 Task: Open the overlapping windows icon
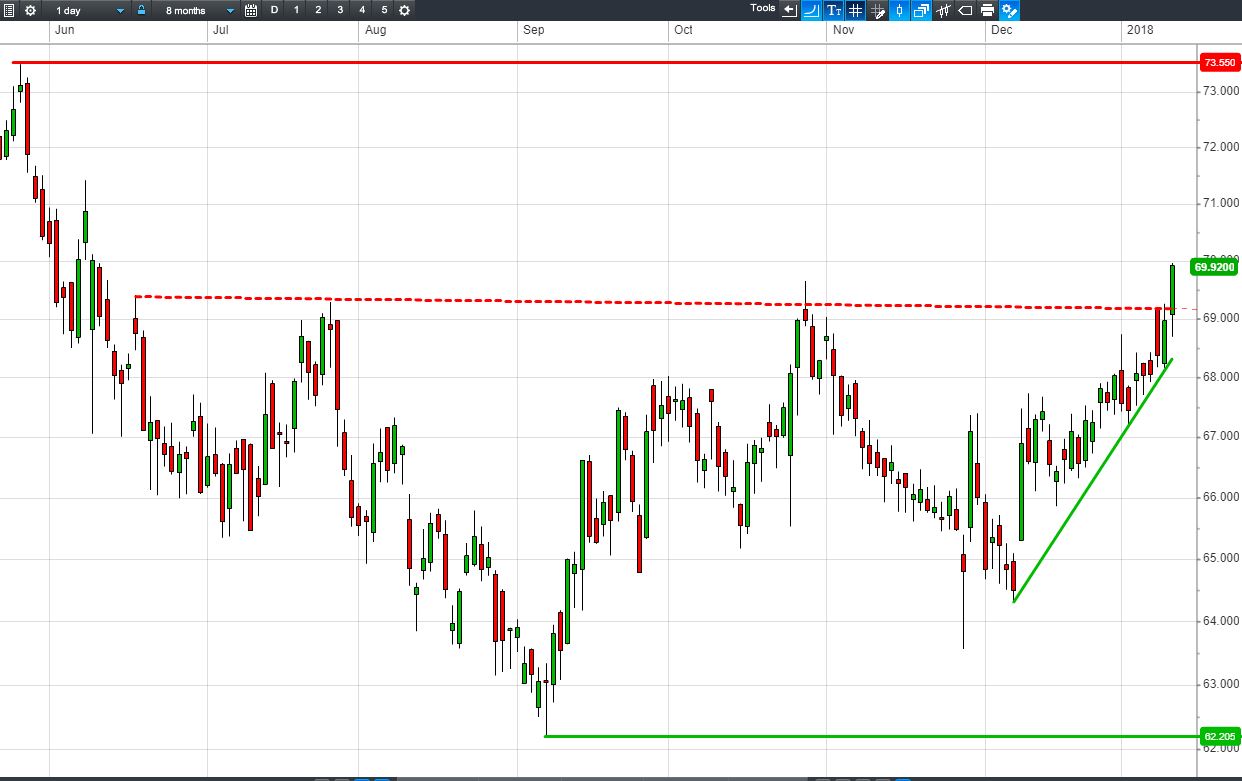pyautogui.click(x=921, y=10)
